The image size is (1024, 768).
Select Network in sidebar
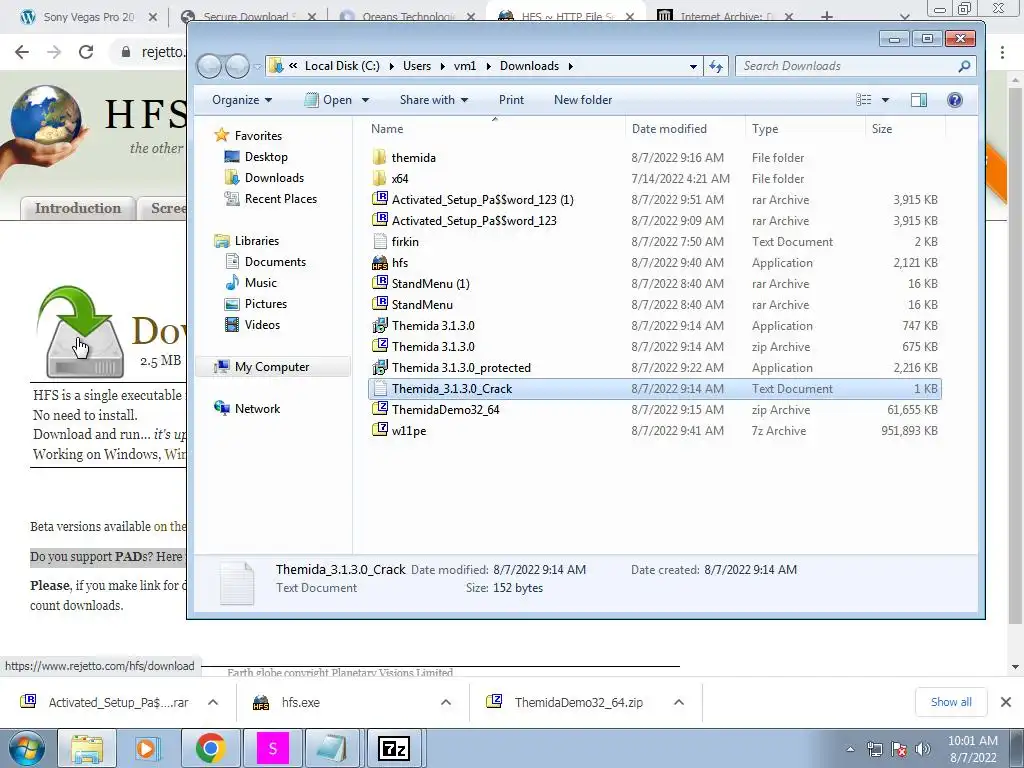[x=257, y=409]
